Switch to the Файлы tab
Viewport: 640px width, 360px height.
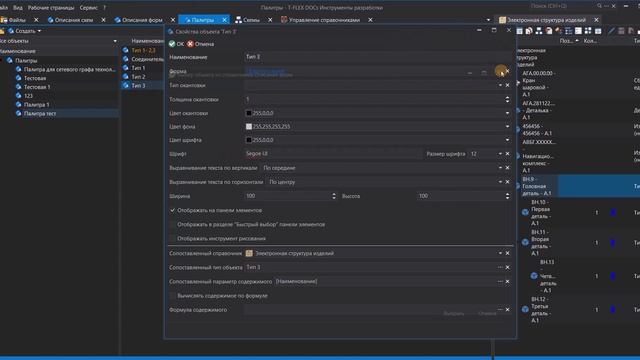14,20
